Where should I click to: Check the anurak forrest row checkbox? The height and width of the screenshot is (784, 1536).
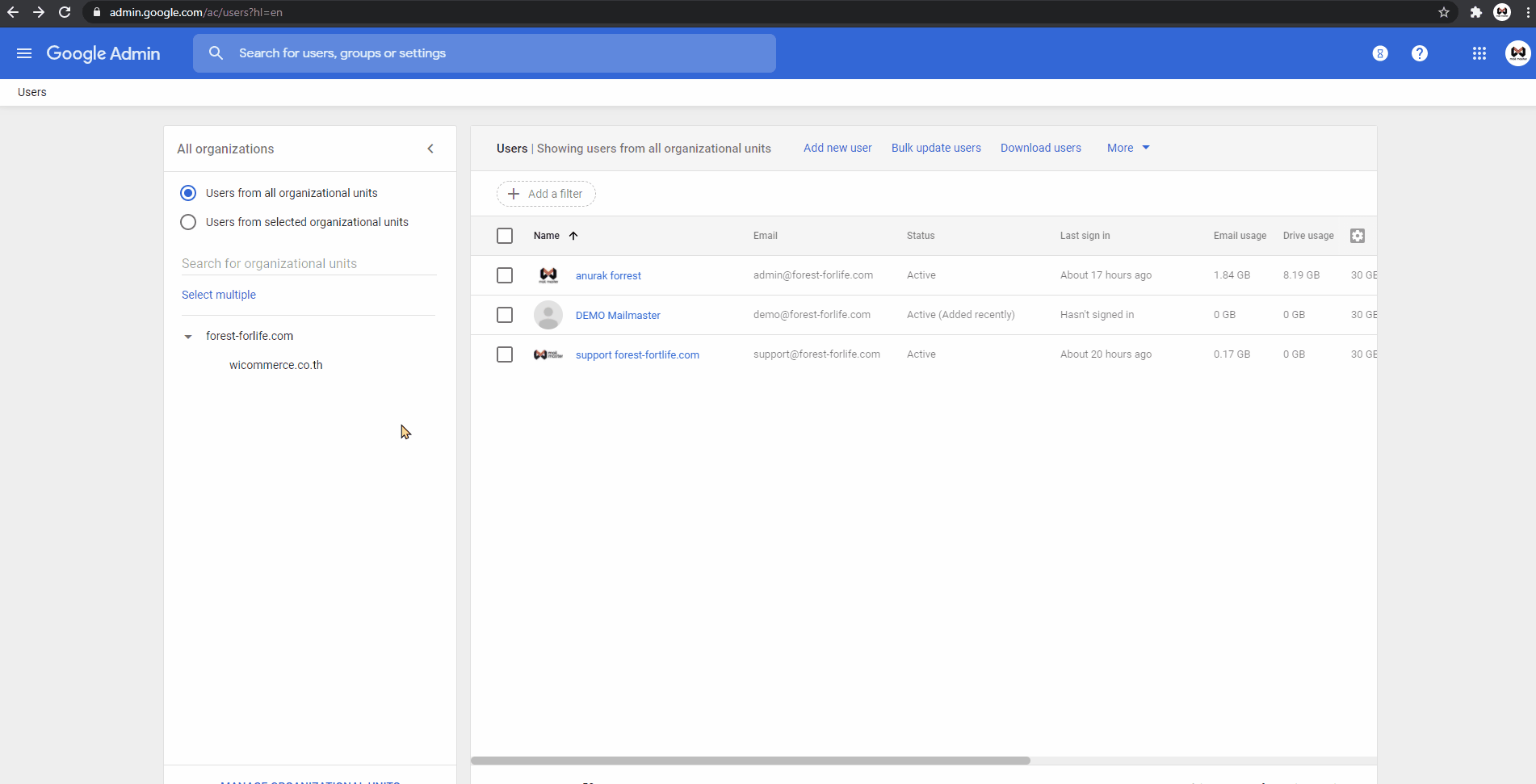point(505,275)
